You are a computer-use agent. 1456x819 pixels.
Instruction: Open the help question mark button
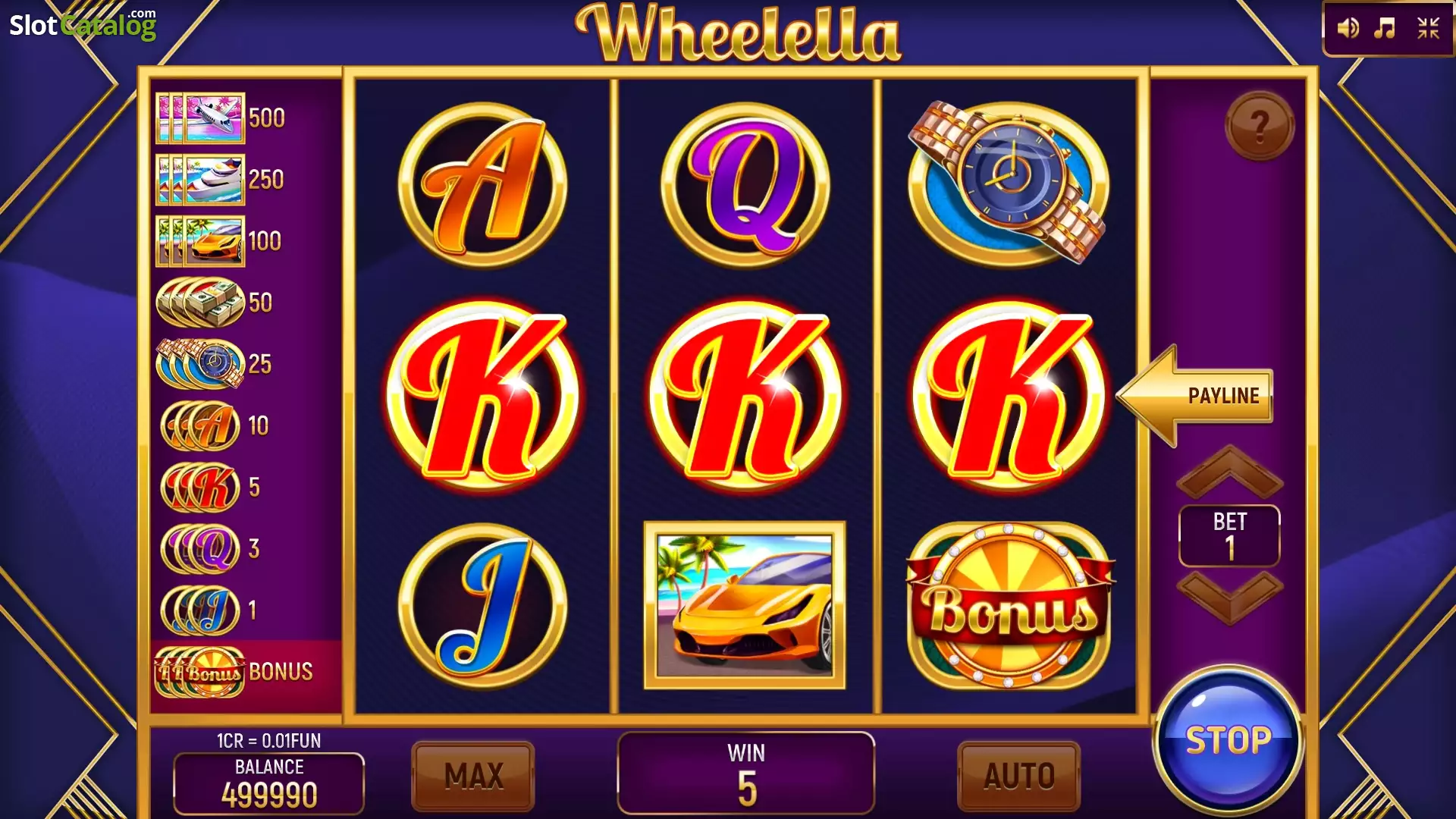click(1260, 126)
